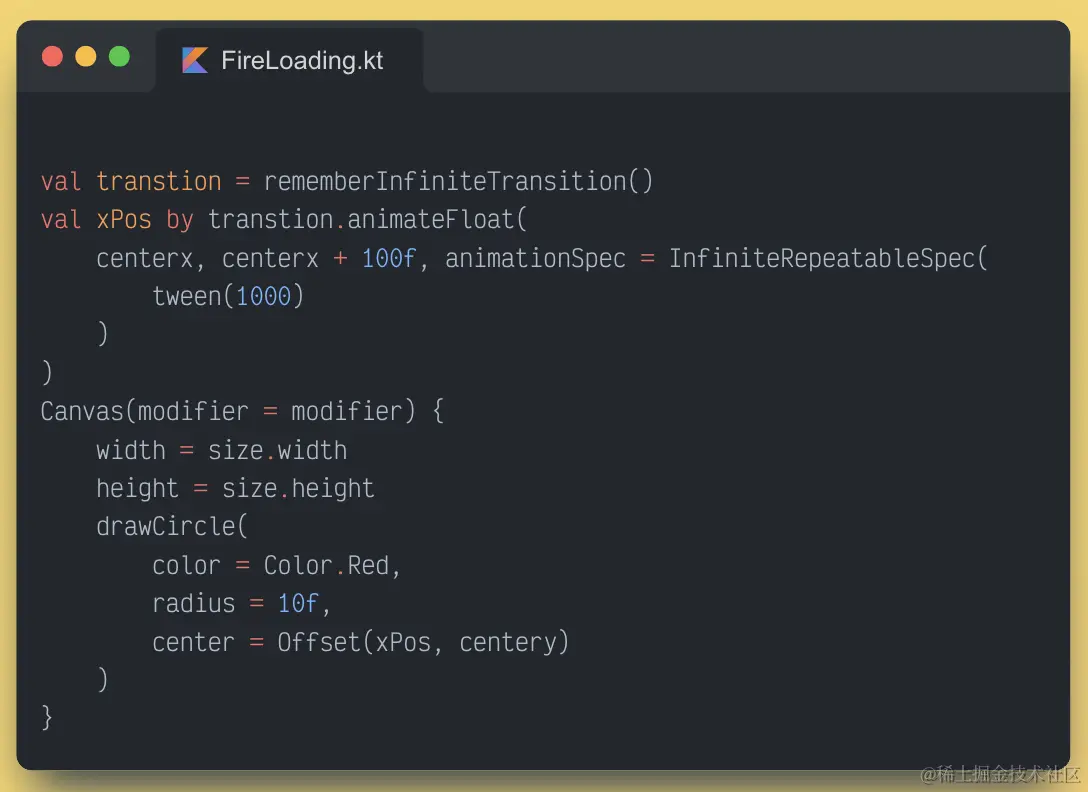The image size is (1088, 792).
Task: Click the 10f radius value
Action: pos(299,603)
